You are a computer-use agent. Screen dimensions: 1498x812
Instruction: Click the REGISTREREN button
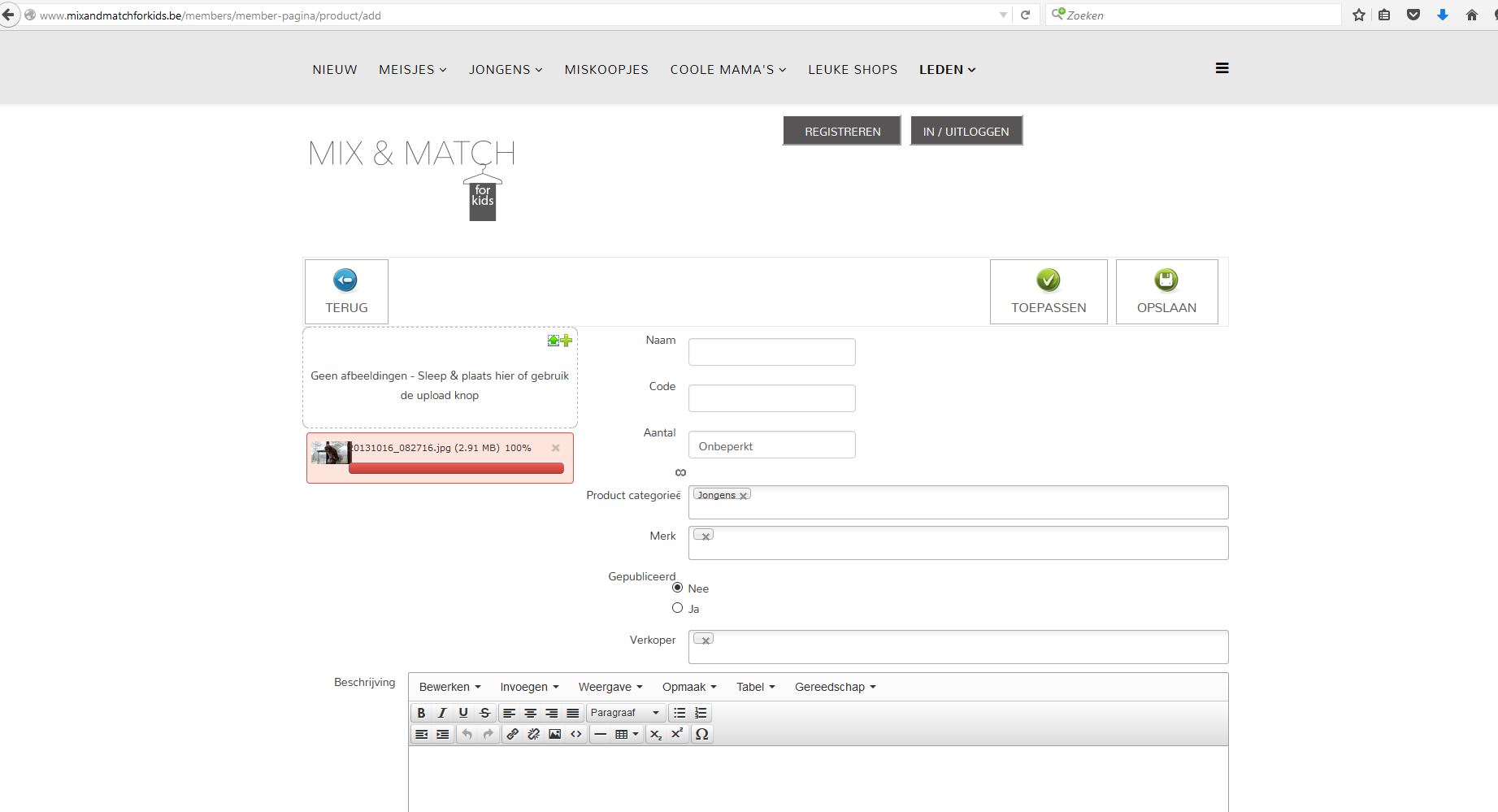click(842, 131)
